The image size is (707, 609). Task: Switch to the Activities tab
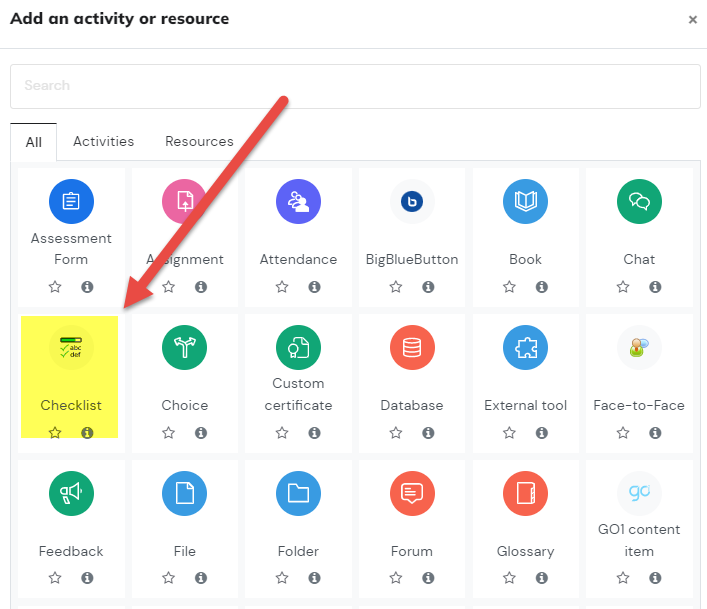pos(104,142)
